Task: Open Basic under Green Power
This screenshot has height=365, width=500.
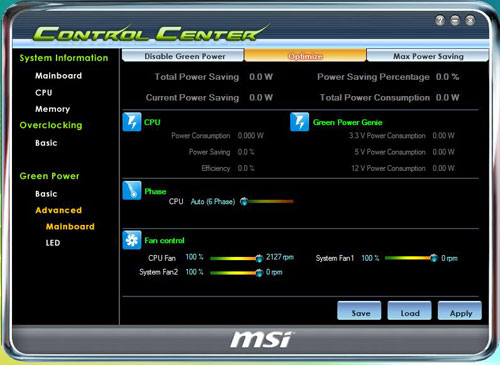Action: [46, 194]
